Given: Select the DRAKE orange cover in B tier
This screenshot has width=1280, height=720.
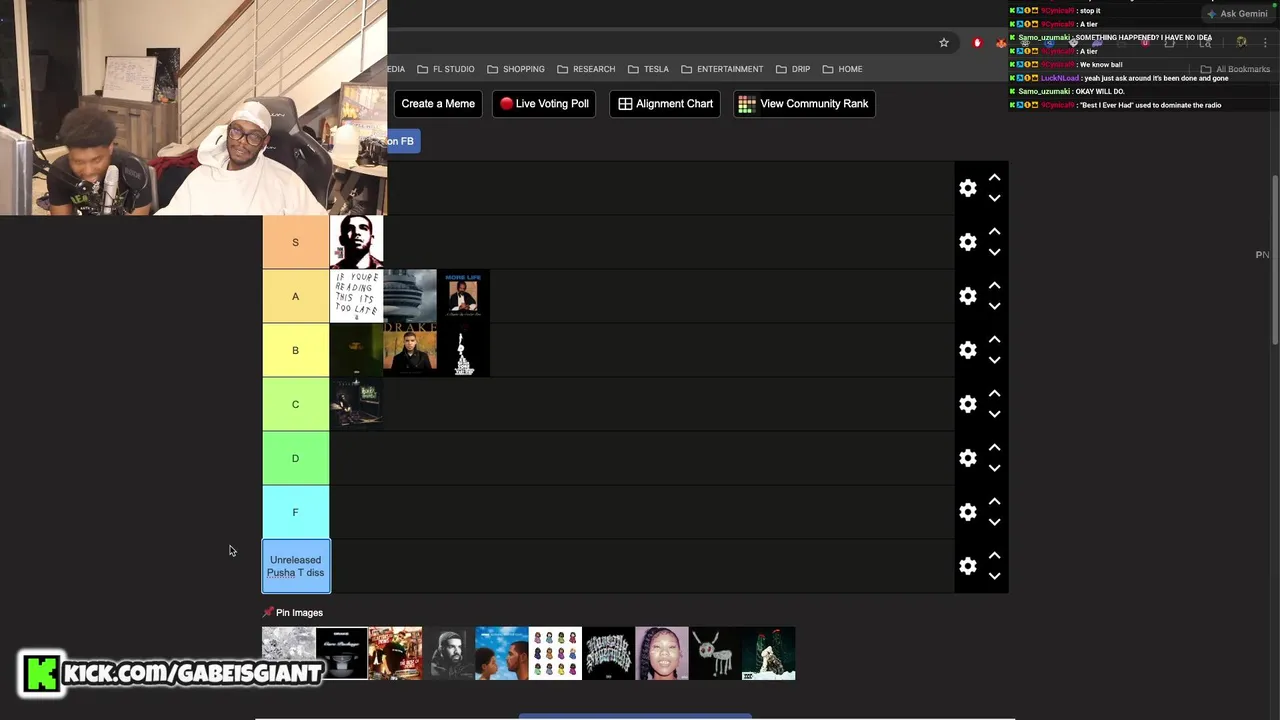Looking at the screenshot, I should 410,350.
